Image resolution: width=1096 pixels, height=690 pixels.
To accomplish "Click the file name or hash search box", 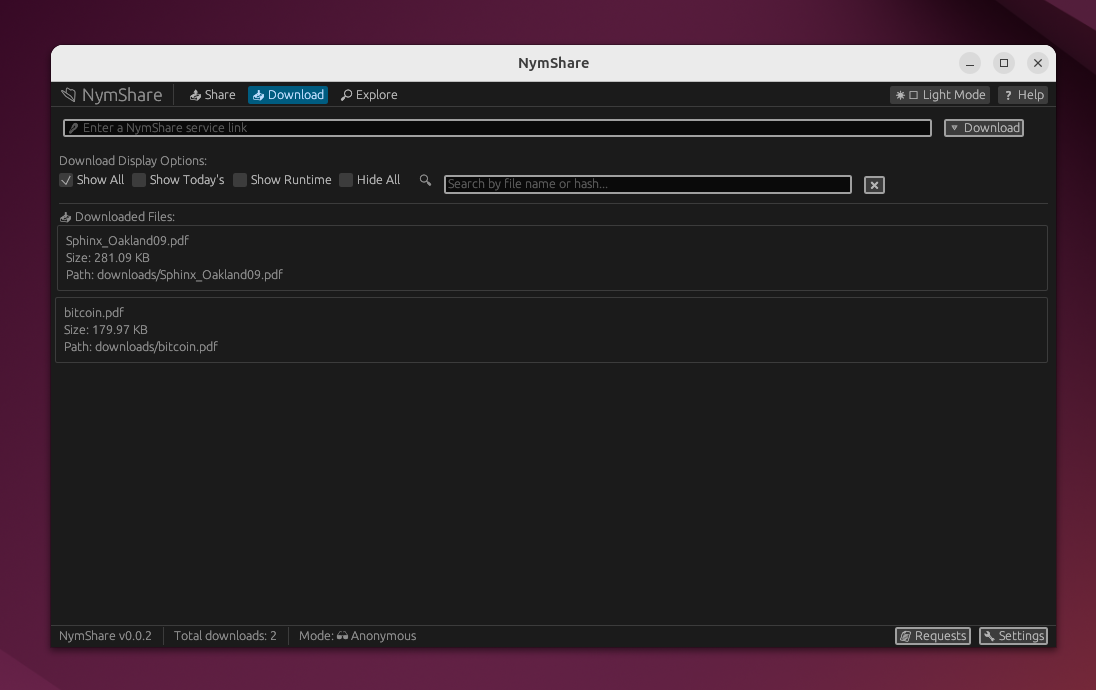I will (648, 184).
